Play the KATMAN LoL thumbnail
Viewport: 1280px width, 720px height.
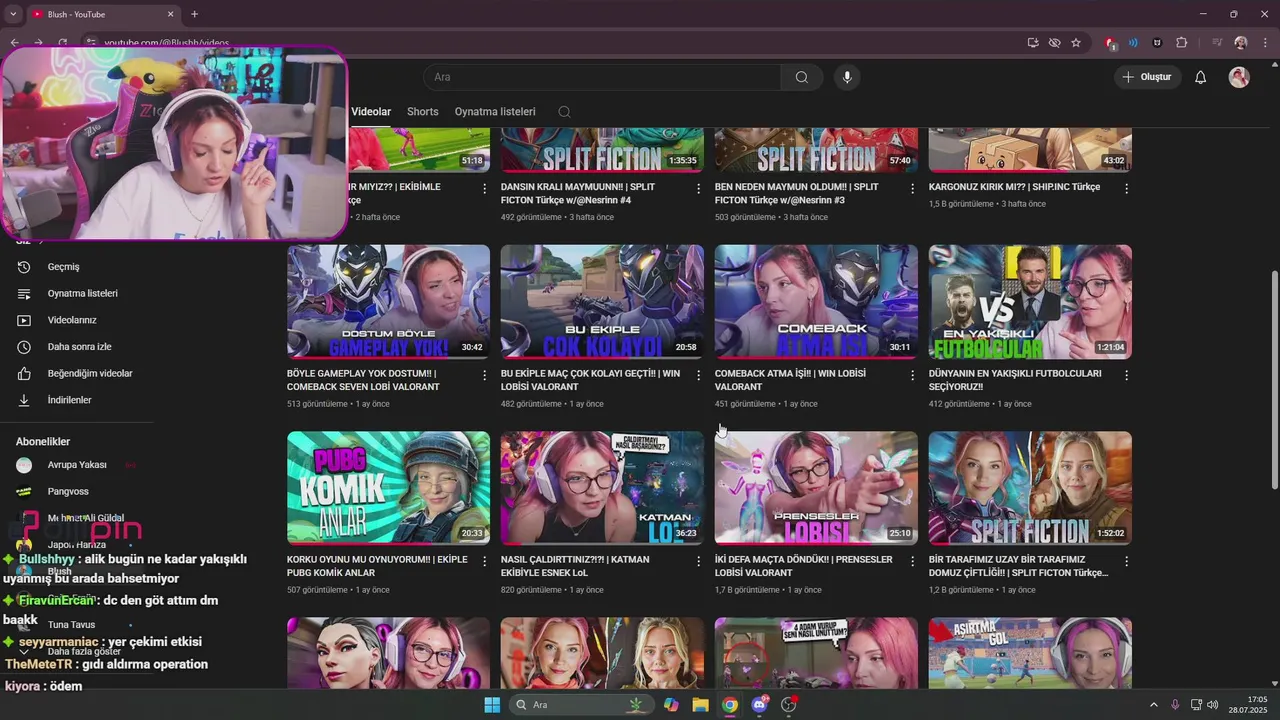(602, 488)
